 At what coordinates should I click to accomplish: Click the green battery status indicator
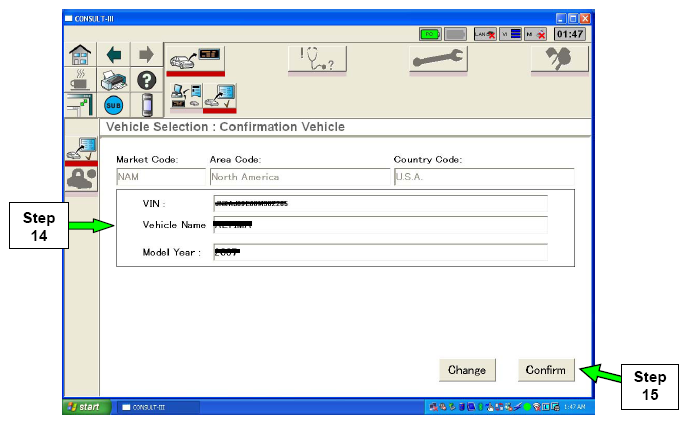tap(430, 34)
